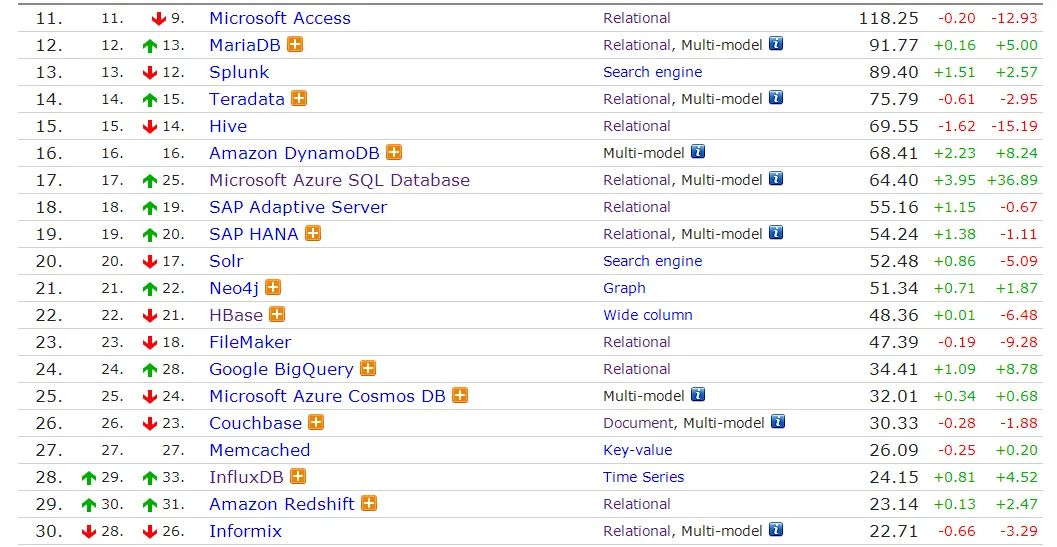The width and height of the screenshot is (1057, 547).
Task: Click the Wide column link for HBase
Action: pos(648,315)
